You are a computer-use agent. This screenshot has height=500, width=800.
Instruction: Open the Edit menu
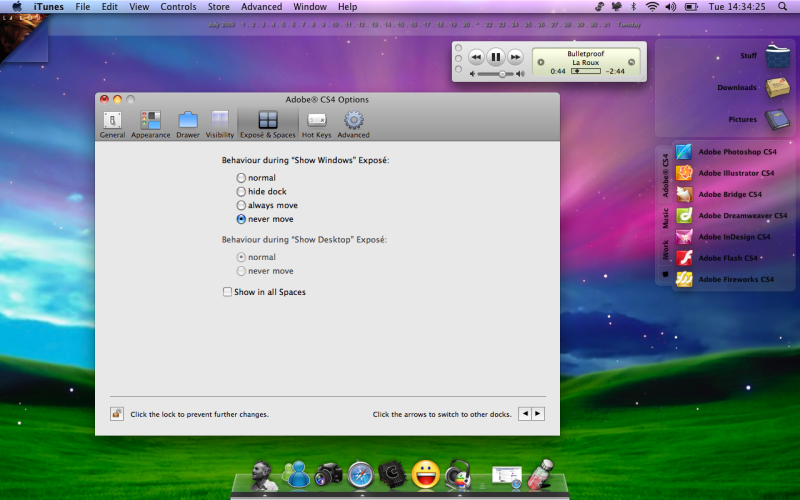point(109,7)
